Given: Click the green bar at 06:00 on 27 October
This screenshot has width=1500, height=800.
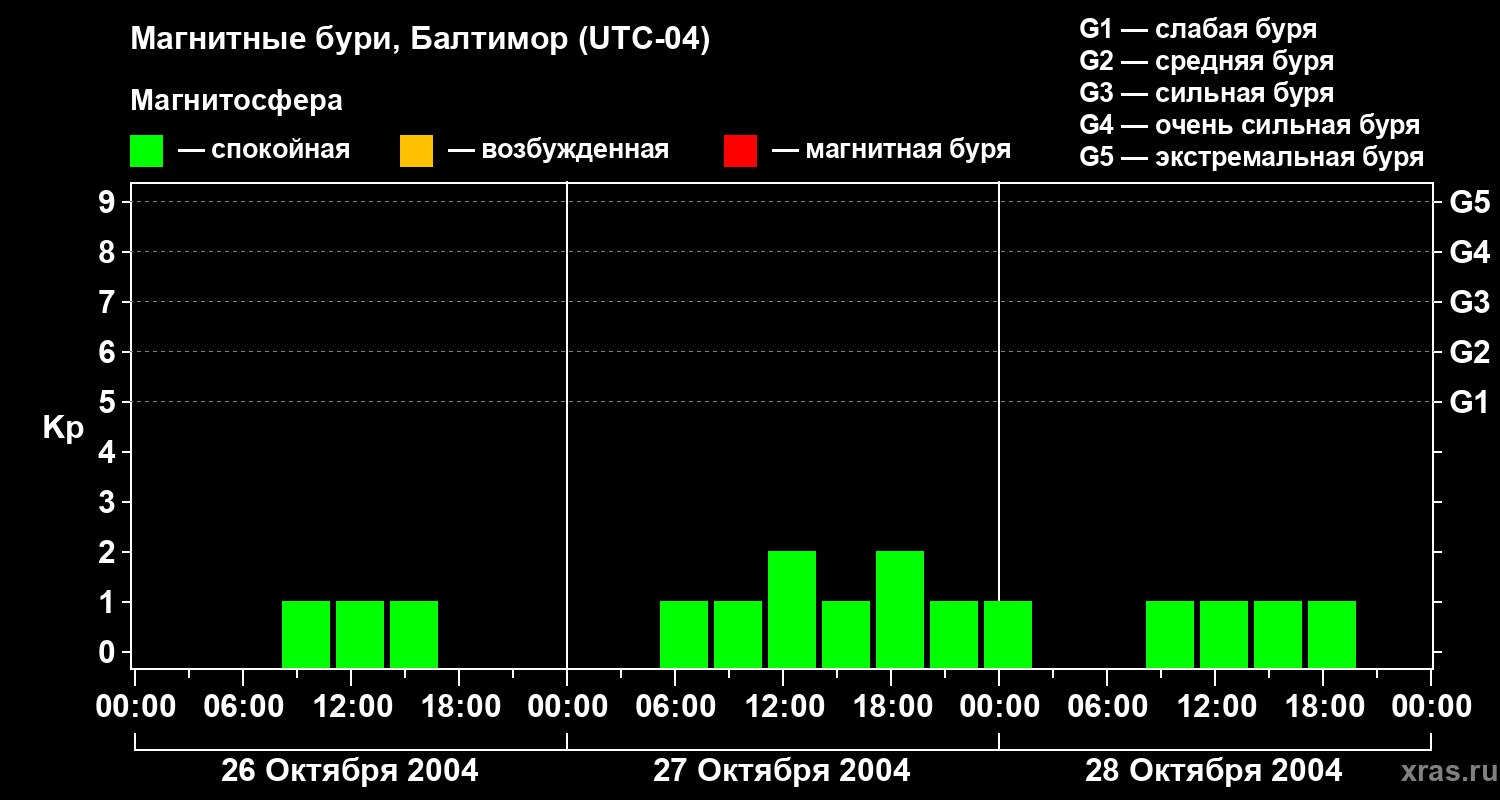Looking at the screenshot, I should 684,634.
